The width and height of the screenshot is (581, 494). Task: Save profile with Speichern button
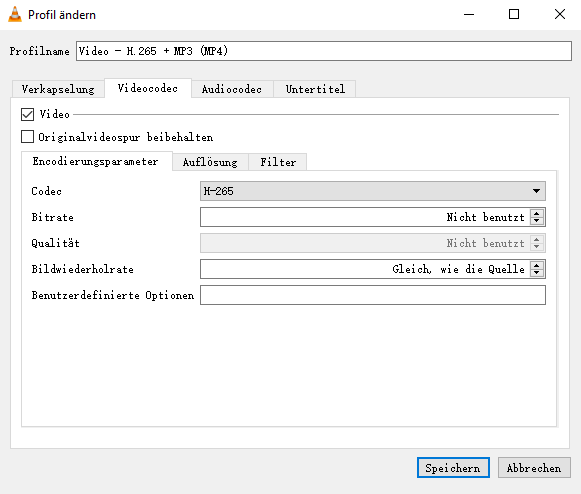[x=453, y=468]
